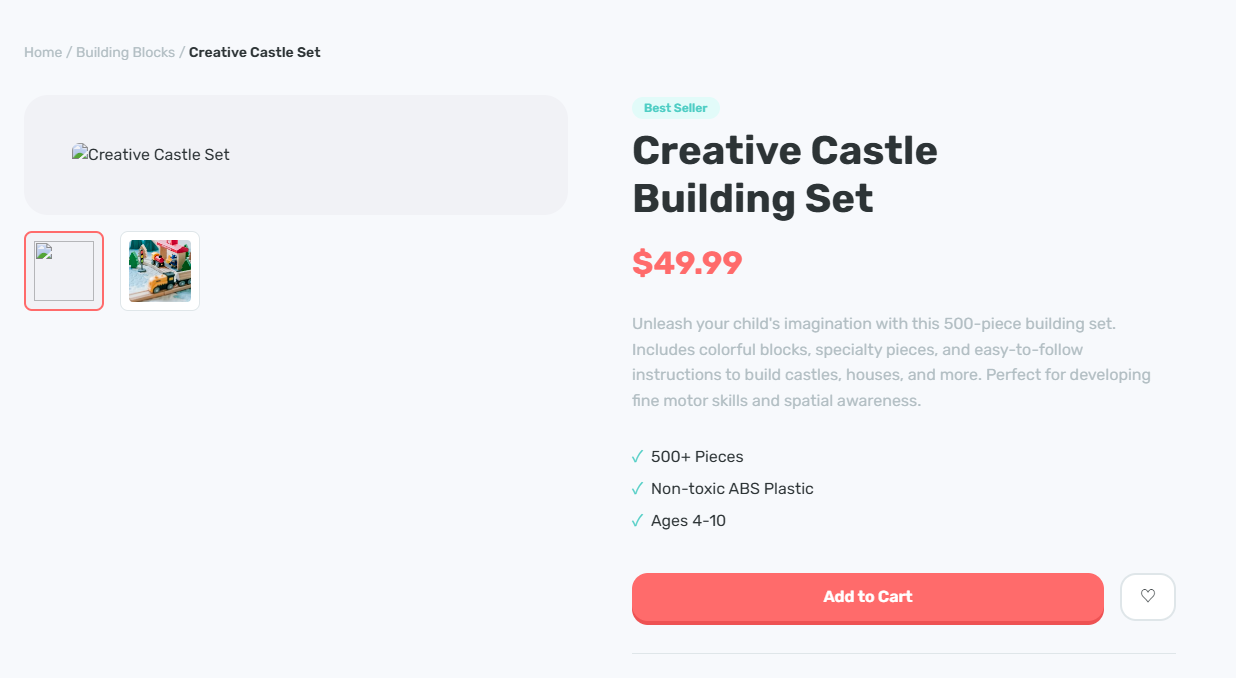Click the Ages 4-10 feature text

[688, 521]
